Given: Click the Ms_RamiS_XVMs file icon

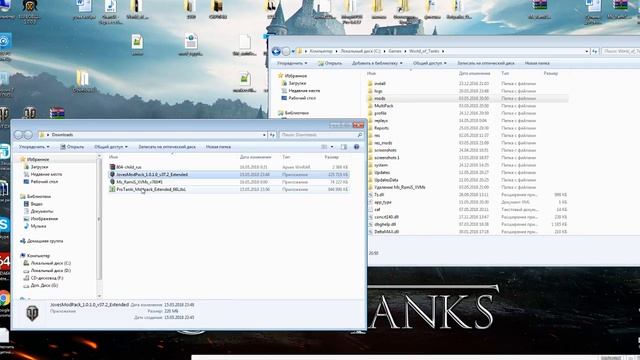Looking at the screenshot, I should pyautogui.click(x=112, y=182).
